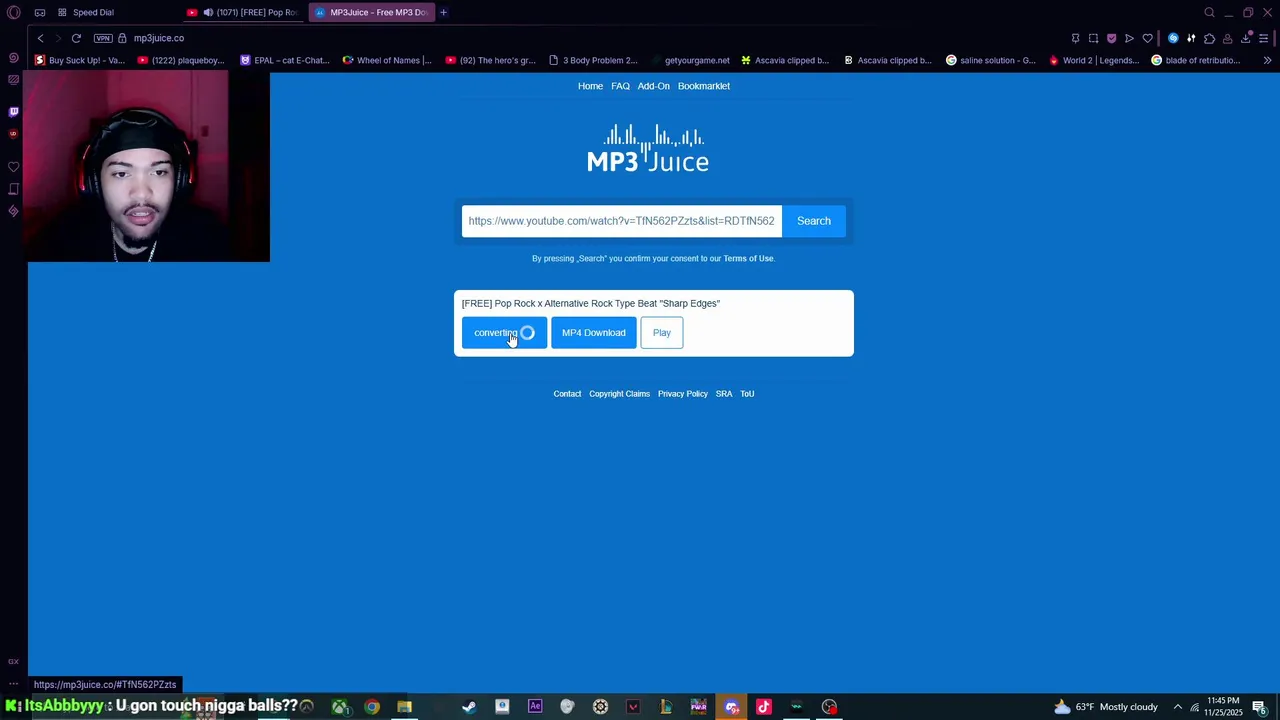Toggle the VPN badge in address bar
Viewport: 1280px width, 720px height.
pos(103,38)
